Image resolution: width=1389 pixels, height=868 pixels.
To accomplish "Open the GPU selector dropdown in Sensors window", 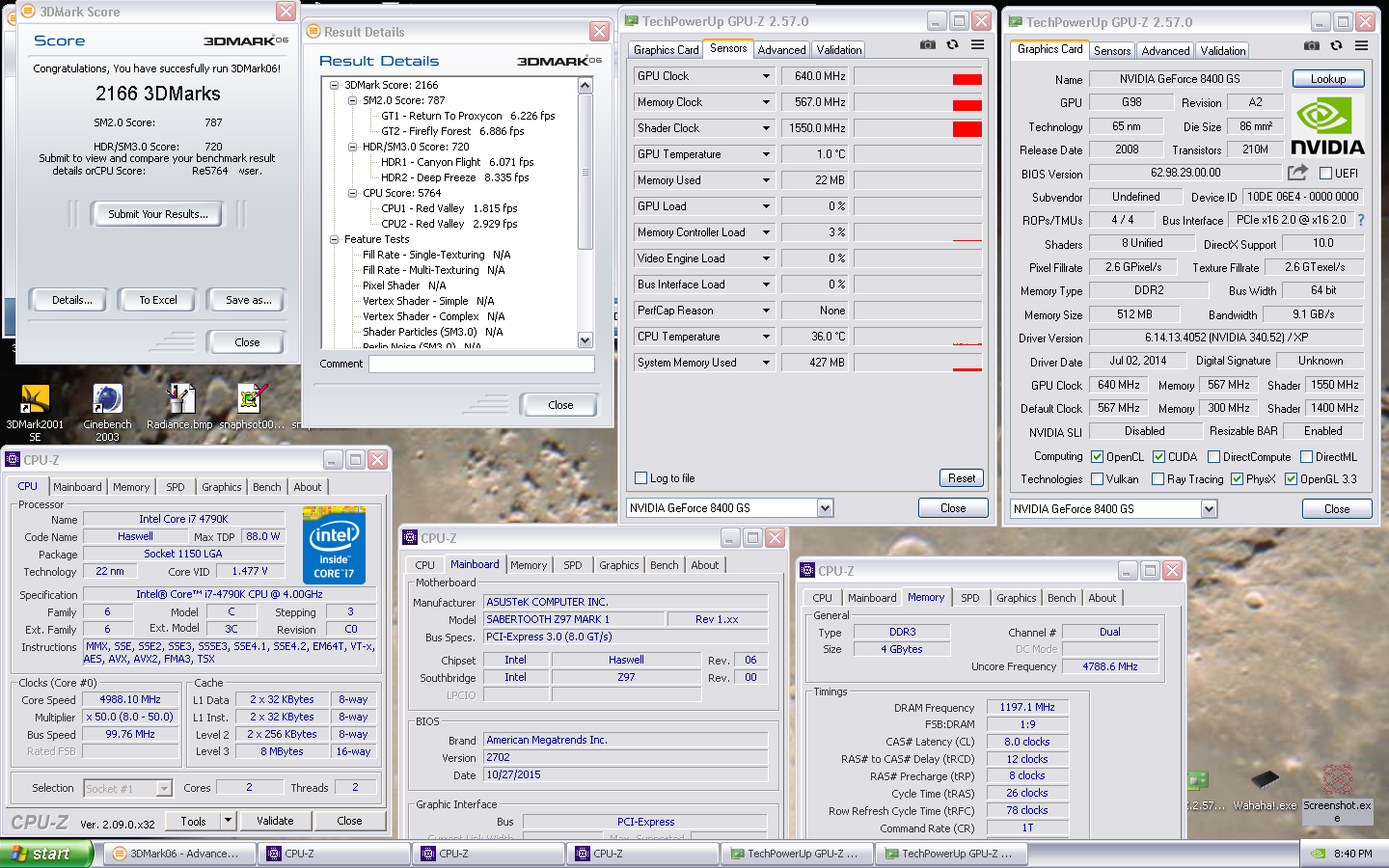I will (825, 508).
